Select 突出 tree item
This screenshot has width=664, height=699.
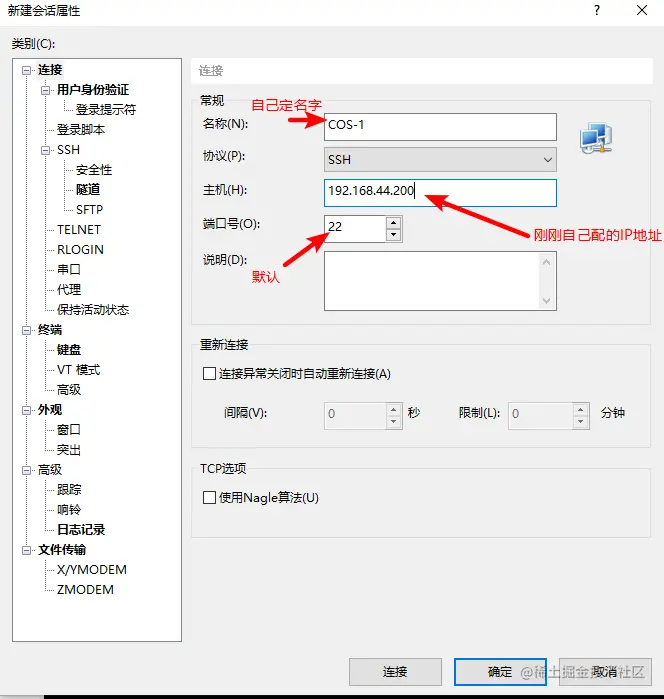point(69,450)
